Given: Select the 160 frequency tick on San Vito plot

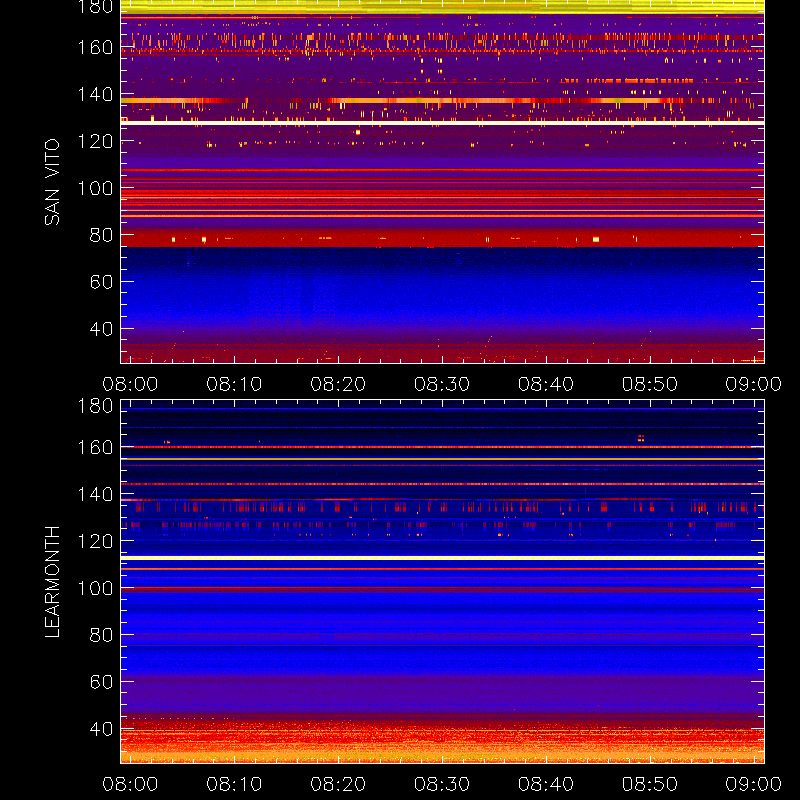Looking at the screenshot, I should coord(95,47).
